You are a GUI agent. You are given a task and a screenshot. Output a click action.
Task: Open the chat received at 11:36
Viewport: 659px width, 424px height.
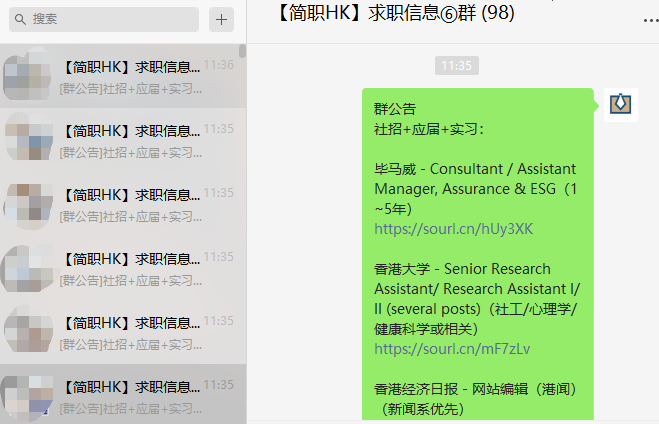(x=123, y=76)
